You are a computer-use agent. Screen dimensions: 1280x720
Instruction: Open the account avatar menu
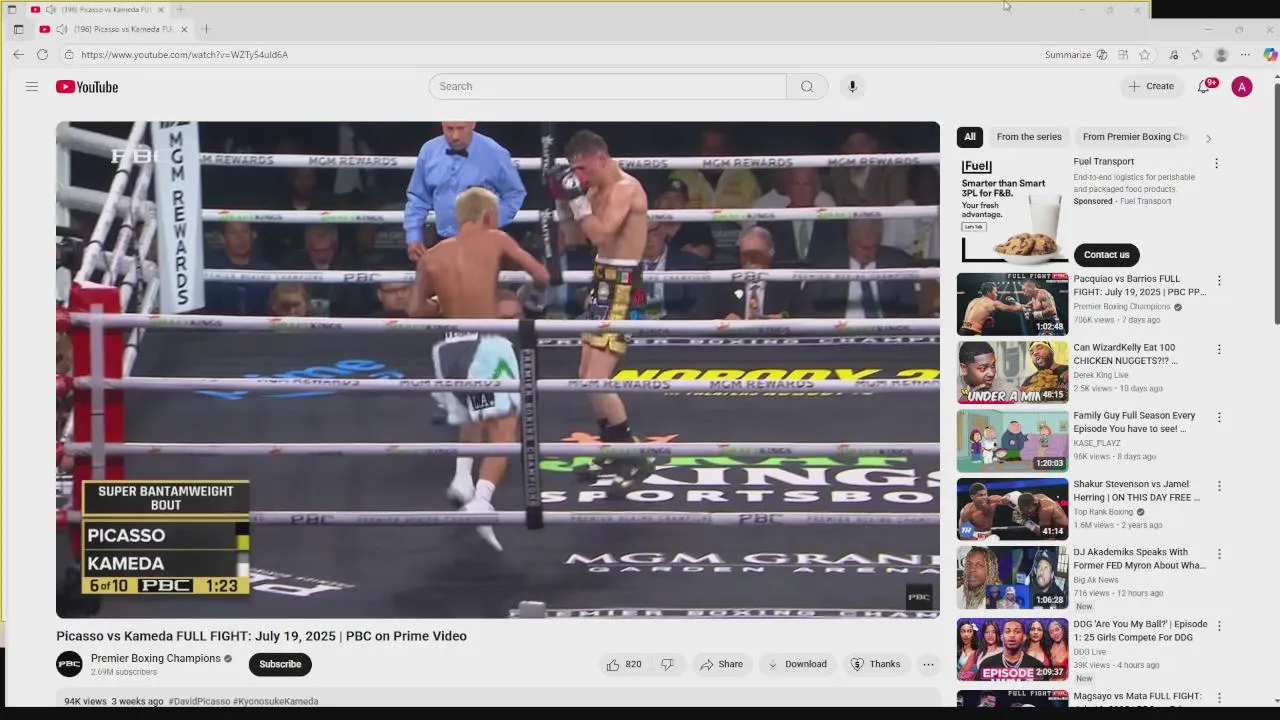(1242, 87)
